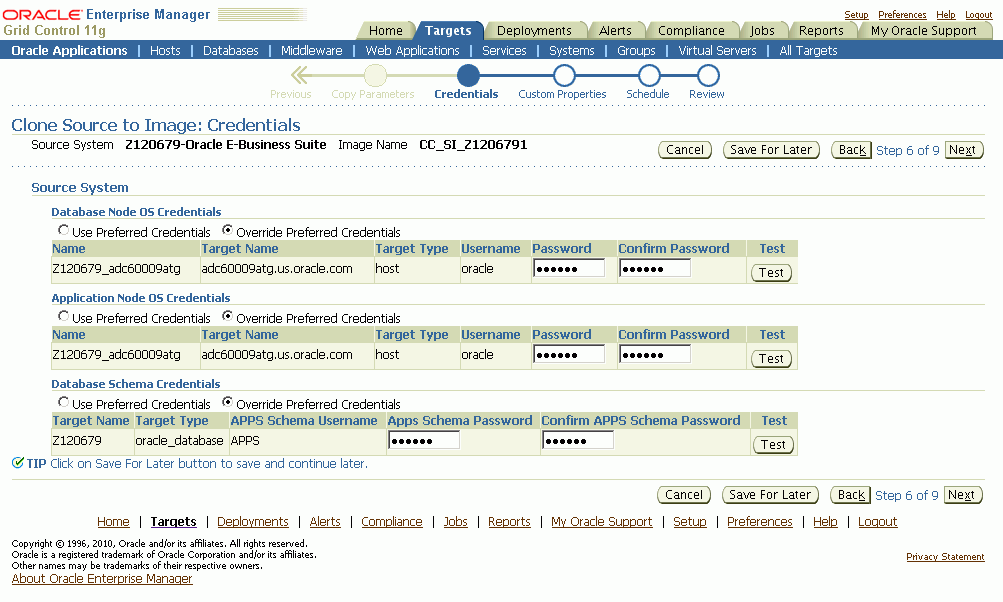Image resolution: width=1003 pixels, height=602 pixels.
Task: Focus the Database Node OS Confirm Password field
Action: [655, 268]
